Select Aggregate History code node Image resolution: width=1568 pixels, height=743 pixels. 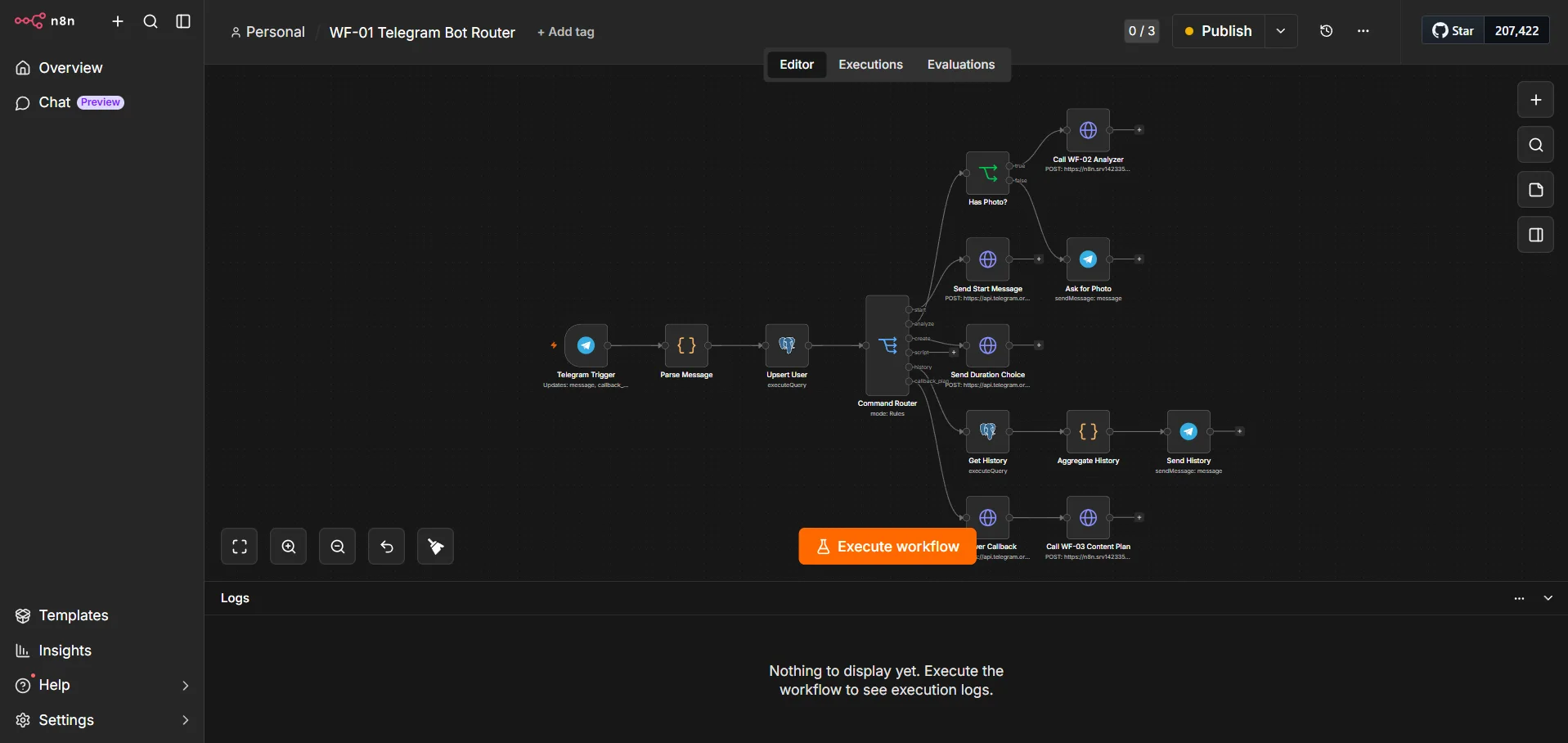coord(1088,431)
